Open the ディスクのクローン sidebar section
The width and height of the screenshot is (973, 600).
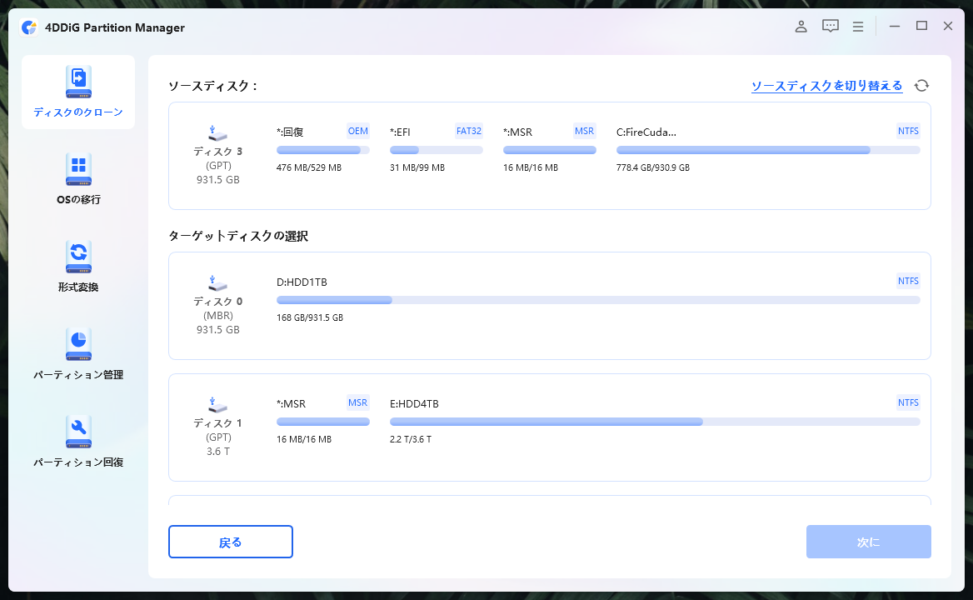[x=78, y=92]
